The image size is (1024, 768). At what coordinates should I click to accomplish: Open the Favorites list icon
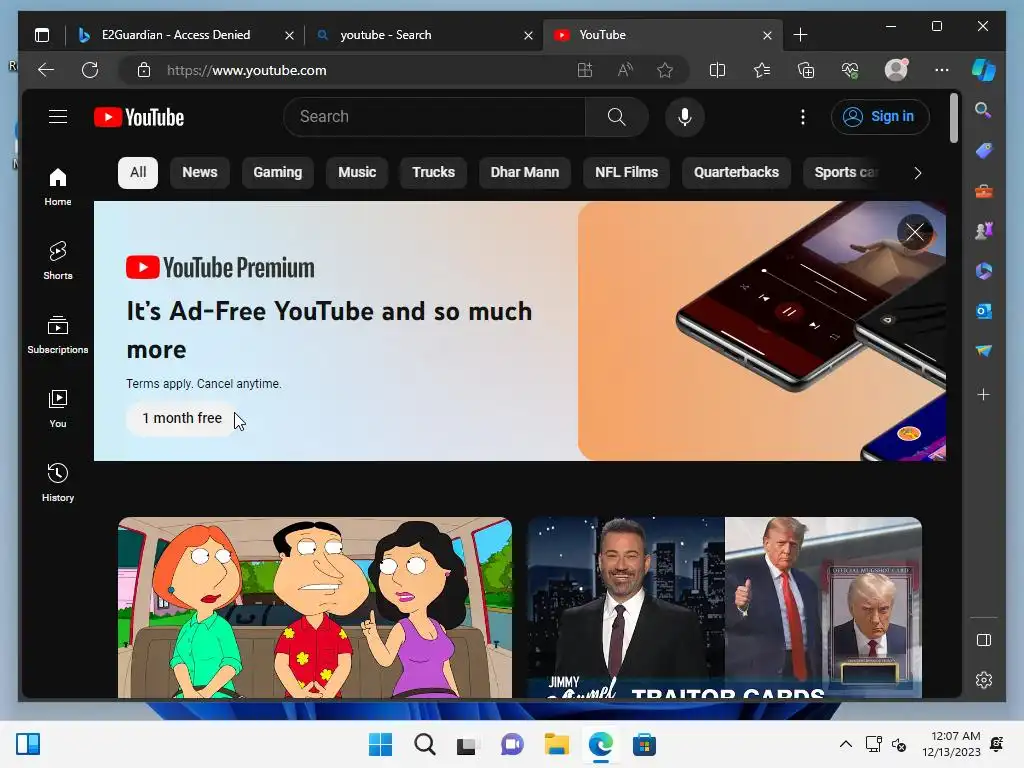tap(761, 71)
